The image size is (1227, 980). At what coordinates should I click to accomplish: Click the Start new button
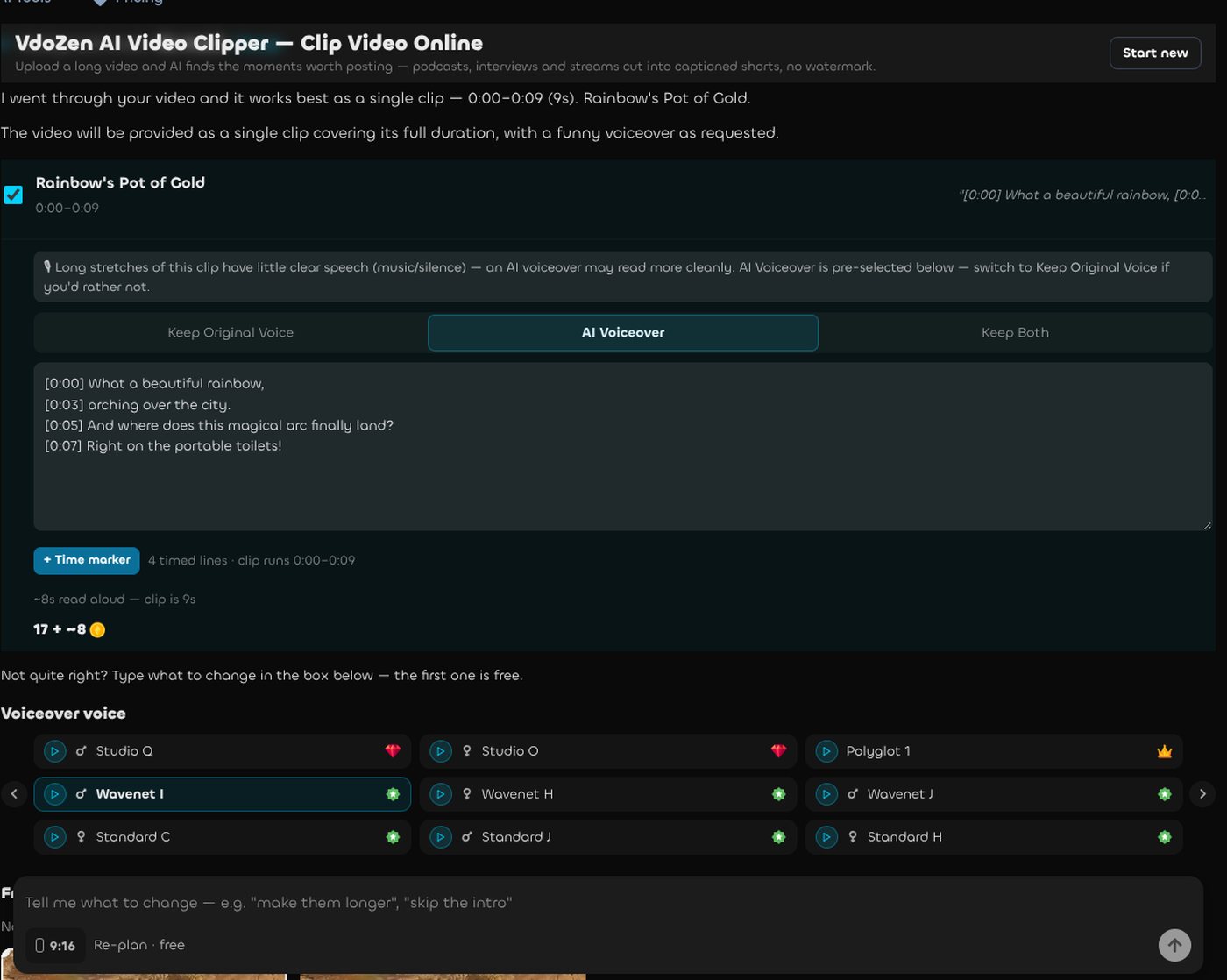tap(1155, 53)
